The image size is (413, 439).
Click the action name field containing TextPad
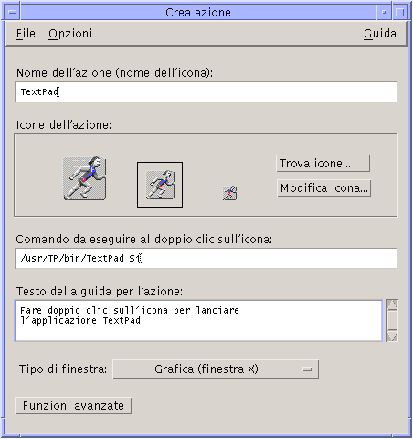[206, 92]
